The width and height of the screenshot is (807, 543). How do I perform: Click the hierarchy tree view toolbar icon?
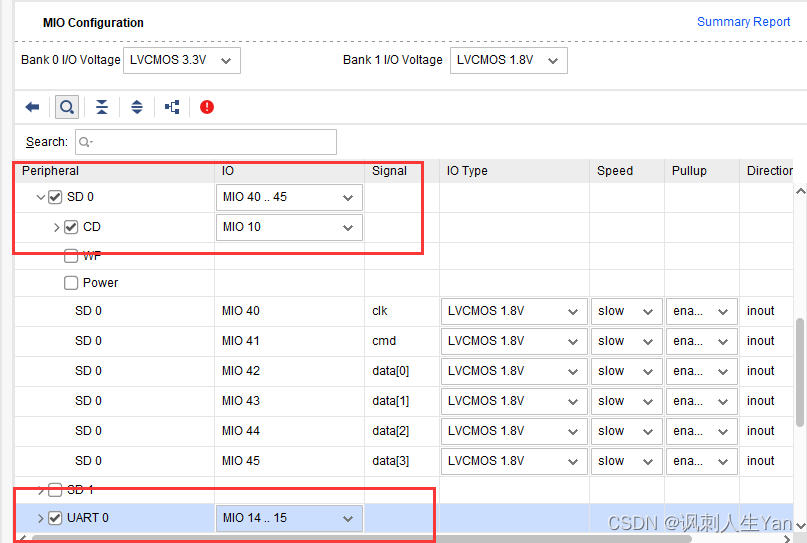coord(172,107)
